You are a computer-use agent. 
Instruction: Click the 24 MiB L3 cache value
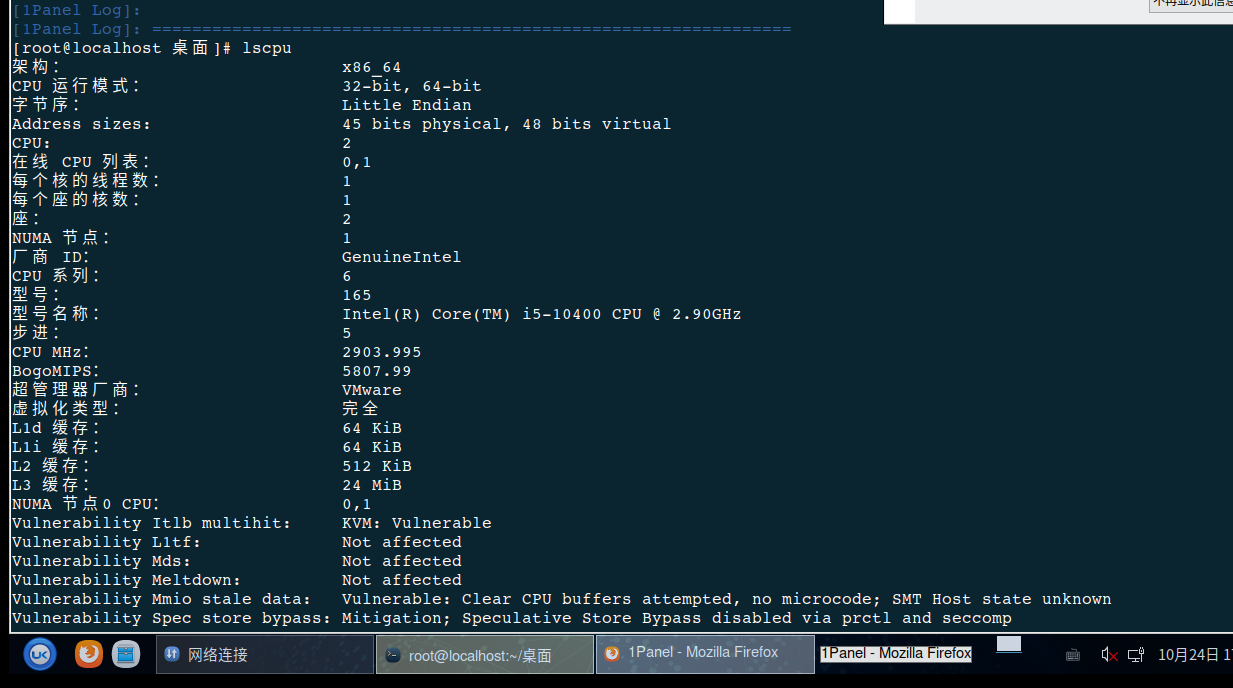pos(372,485)
